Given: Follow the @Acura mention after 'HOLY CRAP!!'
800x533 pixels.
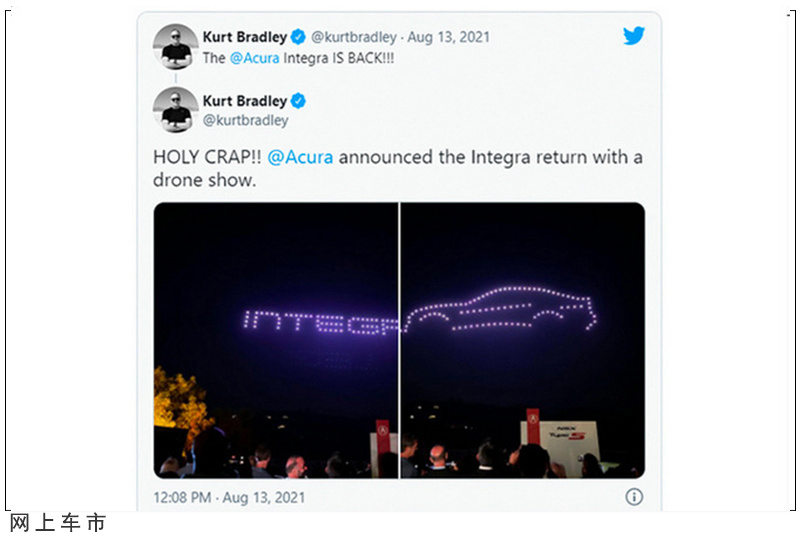Looking at the screenshot, I should click(x=300, y=157).
